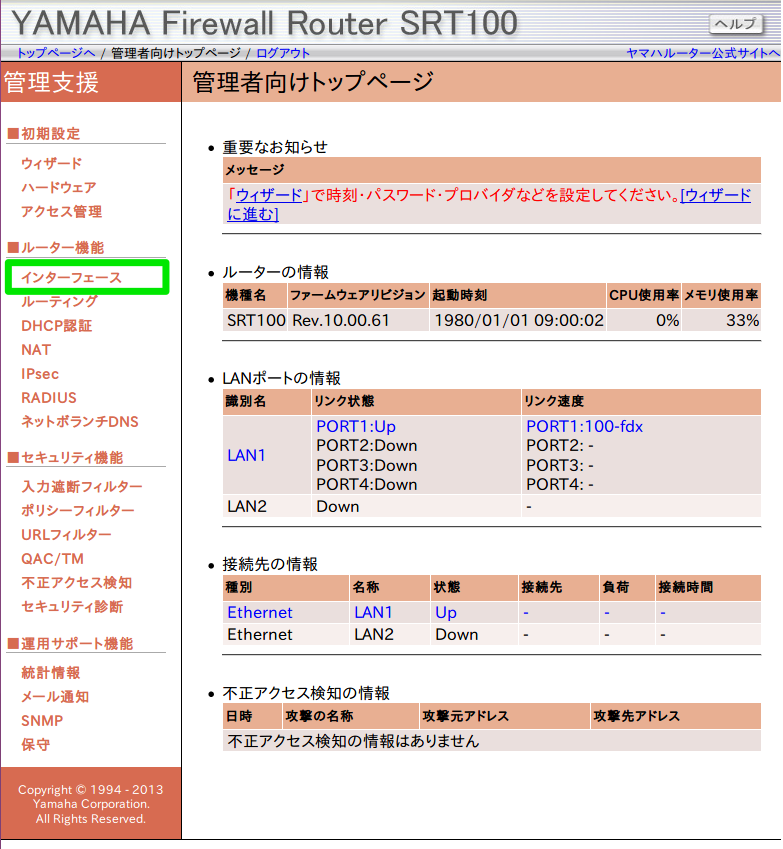This screenshot has width=783, height=849.
Task: Open ネットボランチDNS sidebar item
Action: (80, 421)
